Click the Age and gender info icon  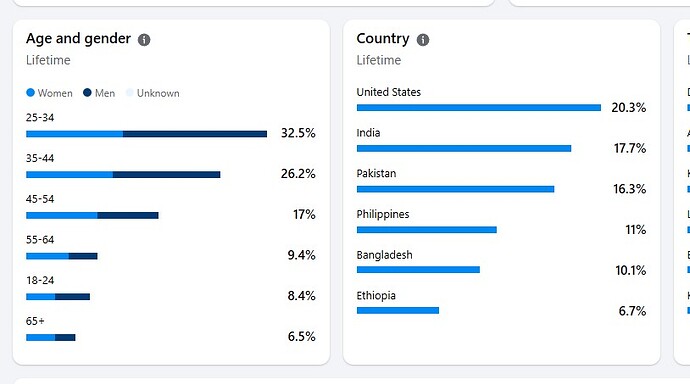point(144,40)
